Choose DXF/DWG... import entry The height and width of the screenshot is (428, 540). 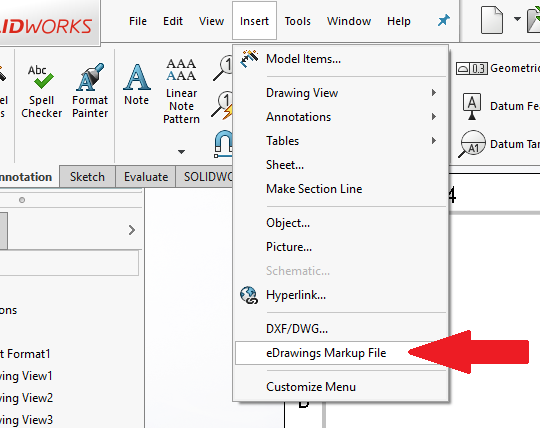tap(341, 328)
